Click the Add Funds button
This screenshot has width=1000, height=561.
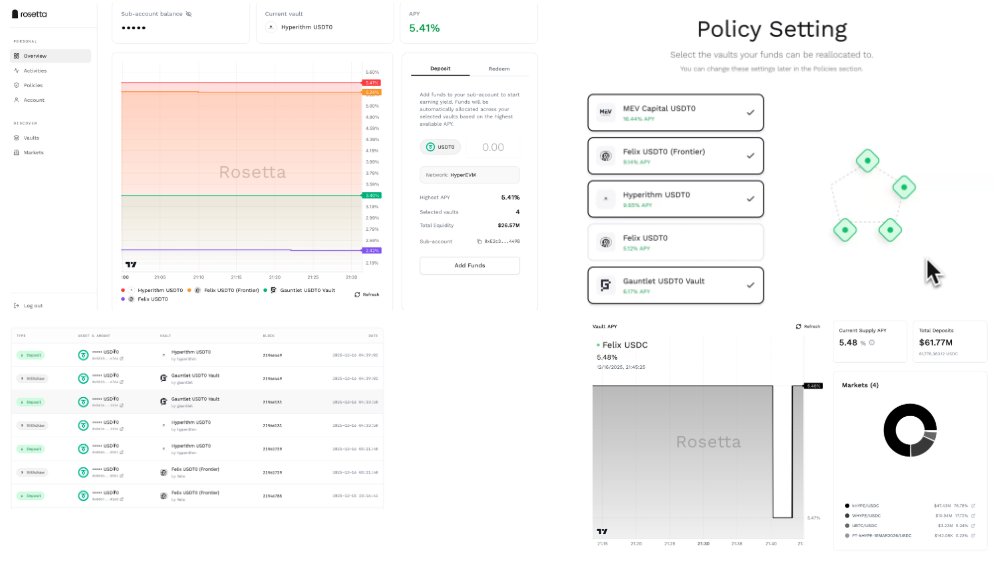tap(469, 265)
